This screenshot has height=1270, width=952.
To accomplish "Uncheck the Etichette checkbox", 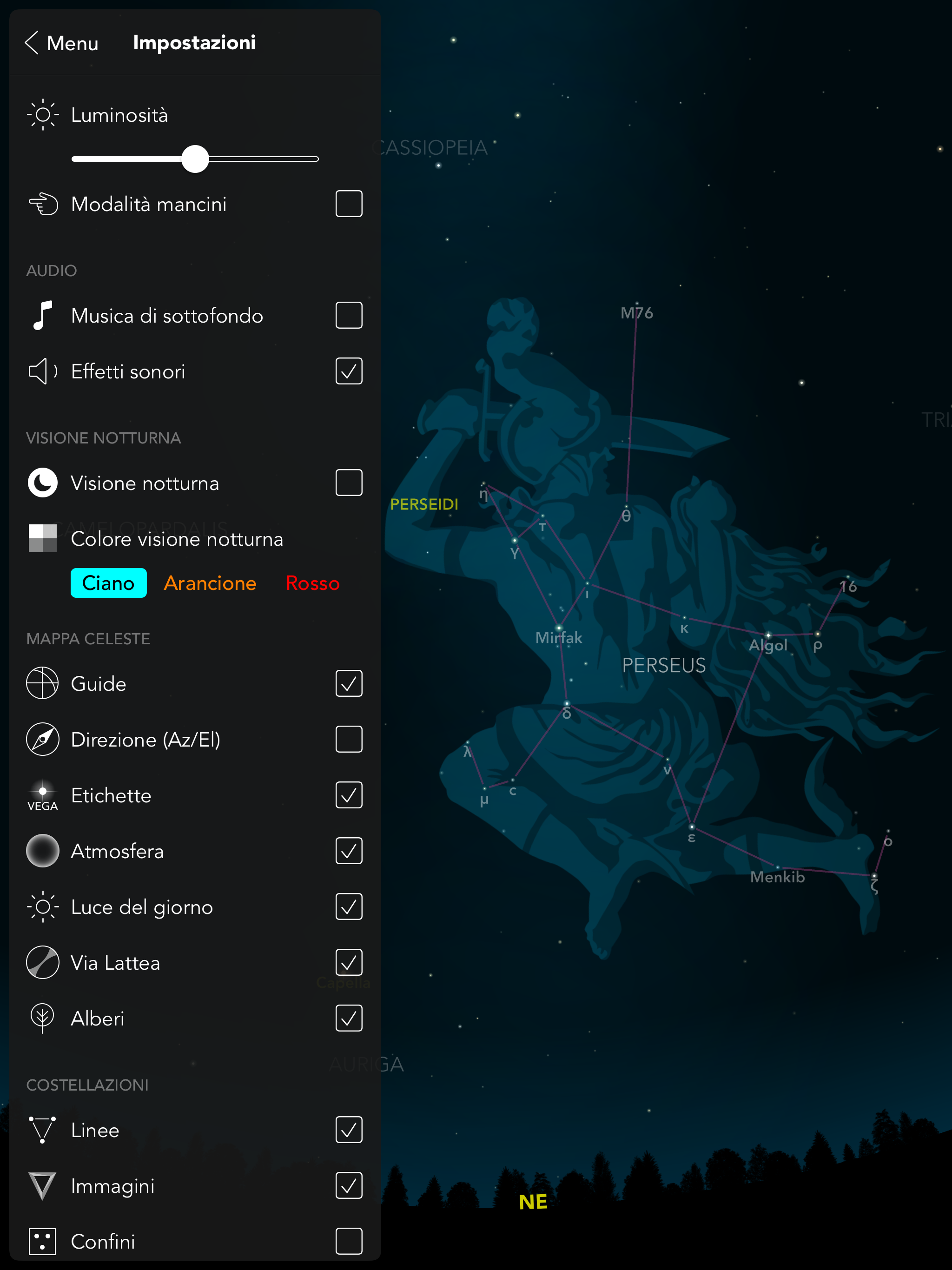I will click(x=349, y=795).
